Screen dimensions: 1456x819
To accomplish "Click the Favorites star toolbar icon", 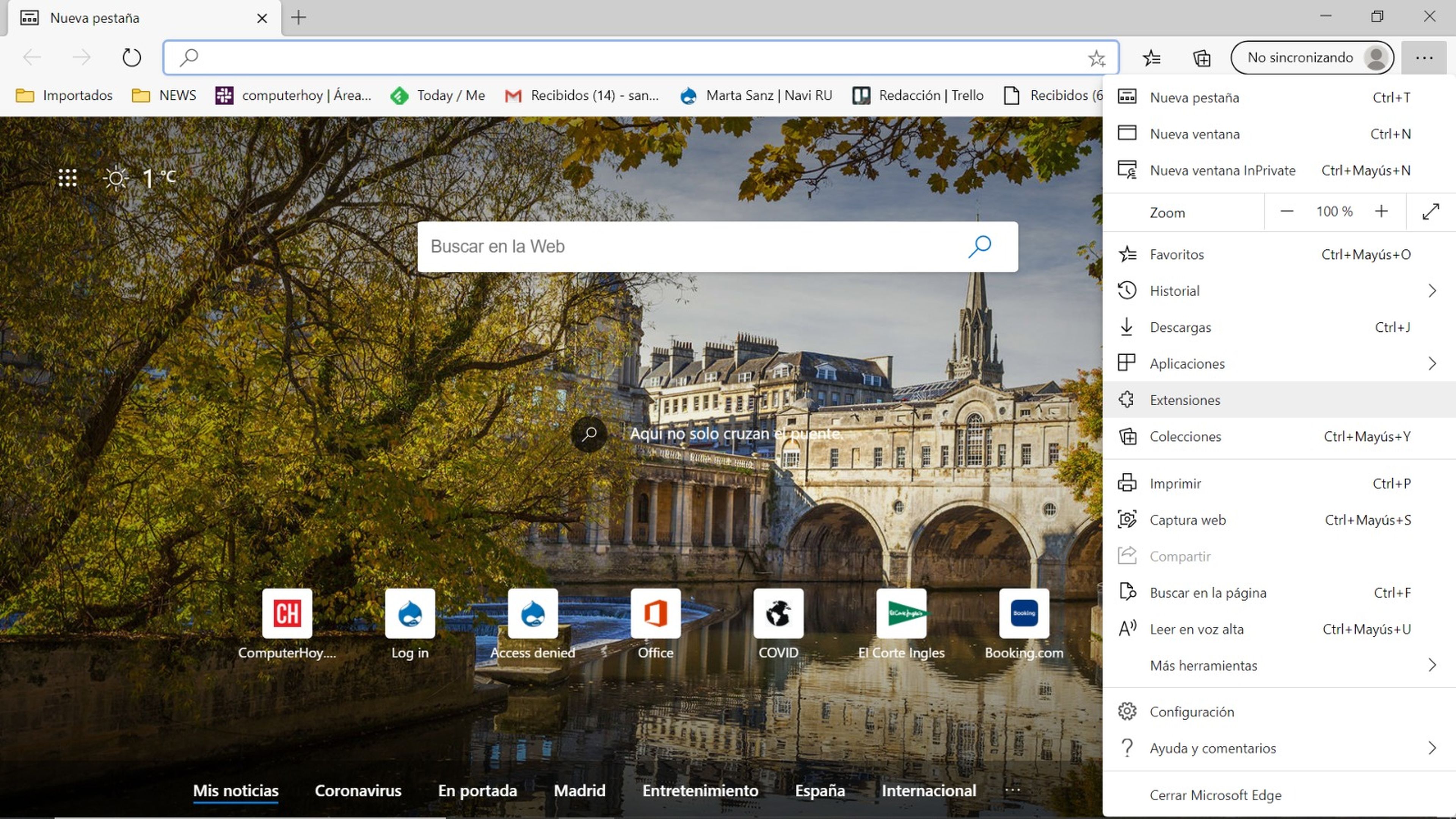I will [x=1152, y=58].
